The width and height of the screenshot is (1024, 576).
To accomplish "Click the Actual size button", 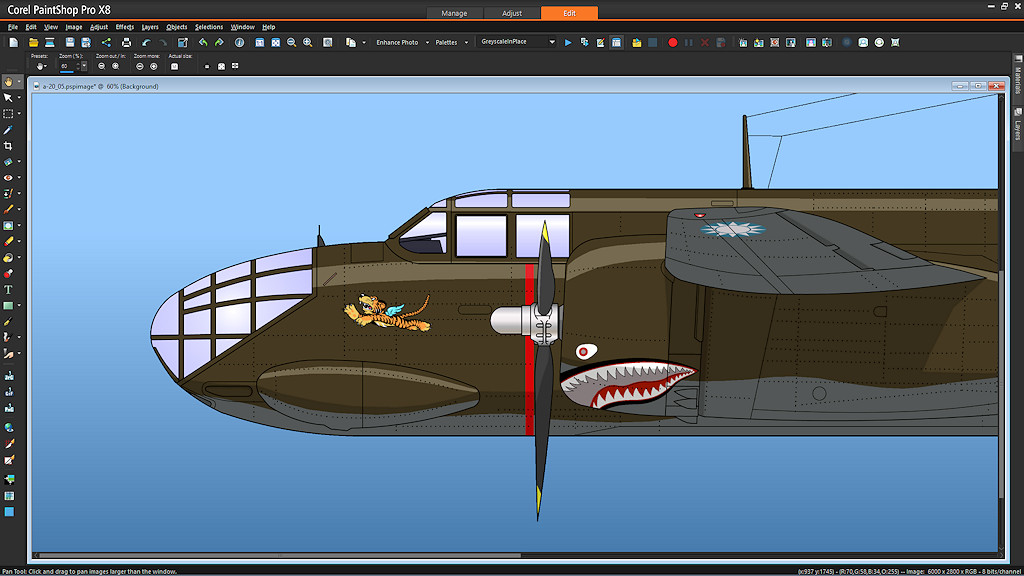I will [x=174, y=67].
